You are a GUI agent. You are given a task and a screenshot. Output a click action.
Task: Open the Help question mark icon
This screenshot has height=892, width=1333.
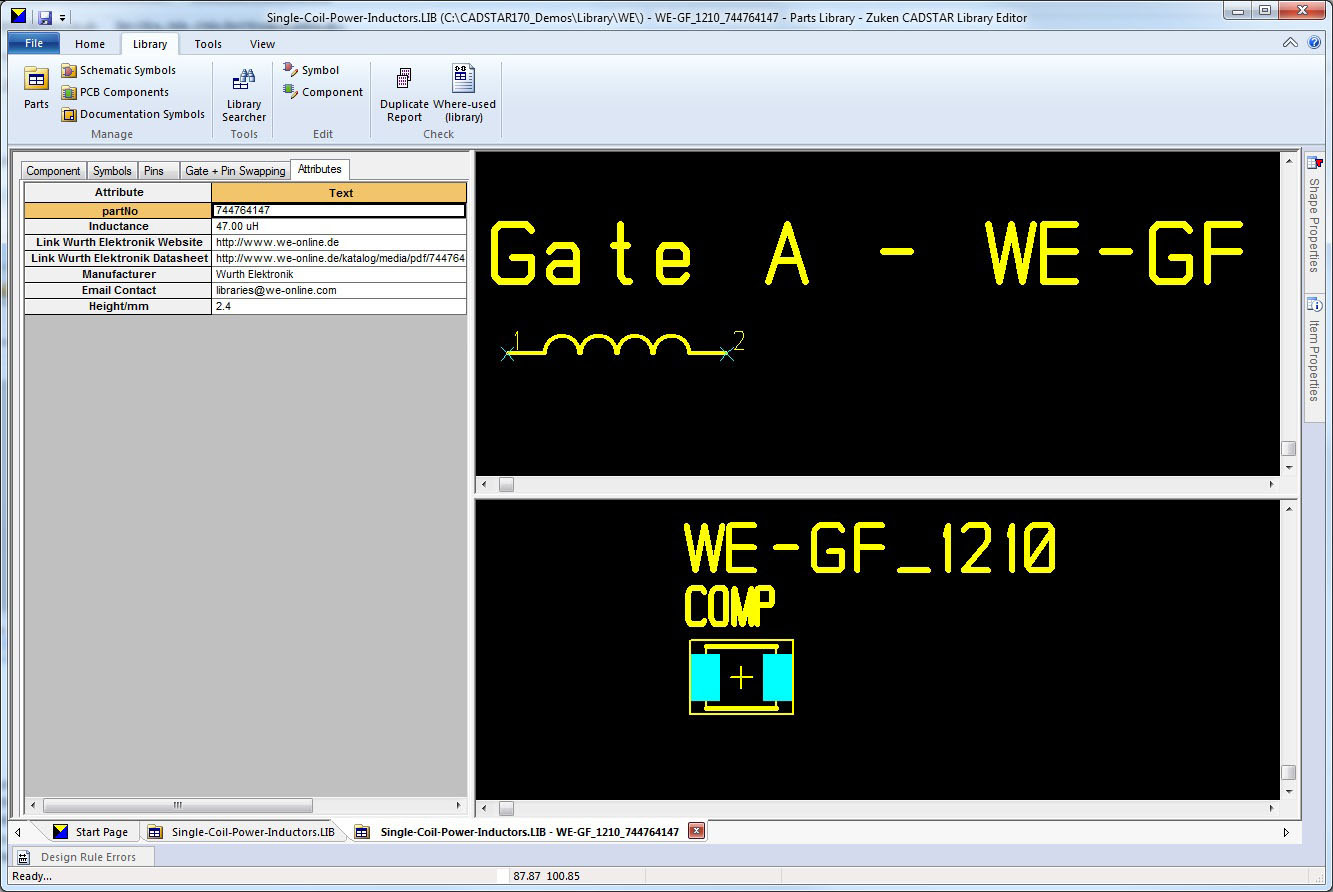1314,43
